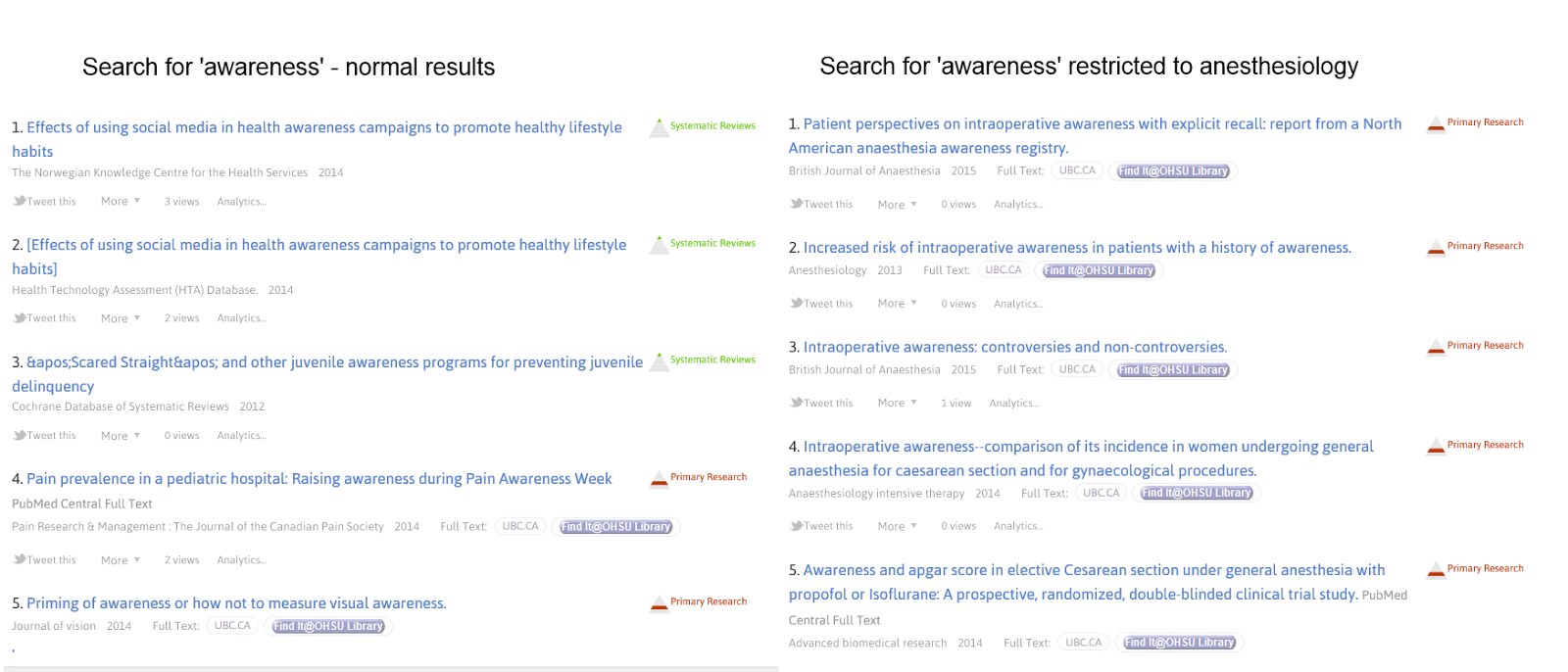Click Systematic Reviews pyramid icon for left result 2
This screenshot has height=672, width=1568.
(659, 245)
